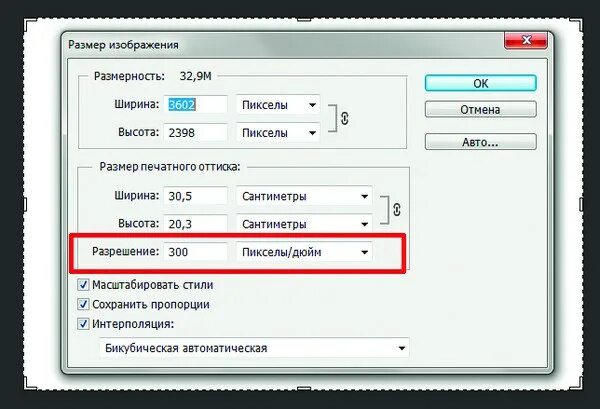This screenshot has height=409, width=600.
Task: Click the print Высота field with 20,3
Action: 196,223
